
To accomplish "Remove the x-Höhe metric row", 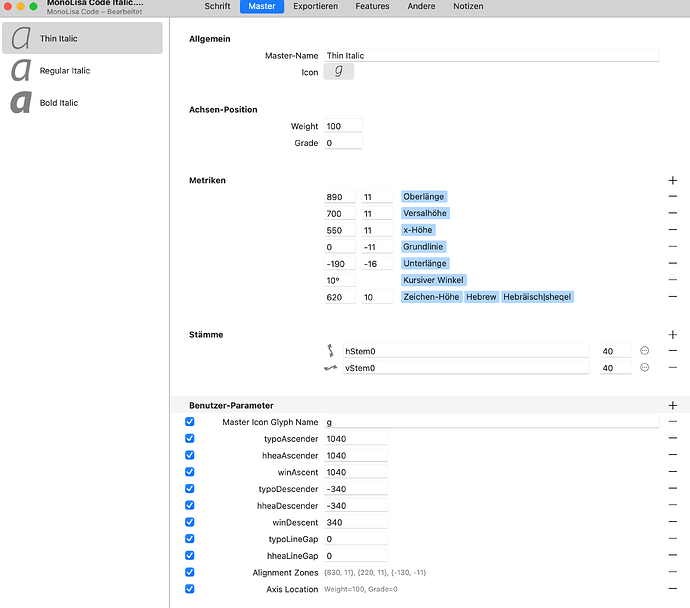I will click(672, 230).
